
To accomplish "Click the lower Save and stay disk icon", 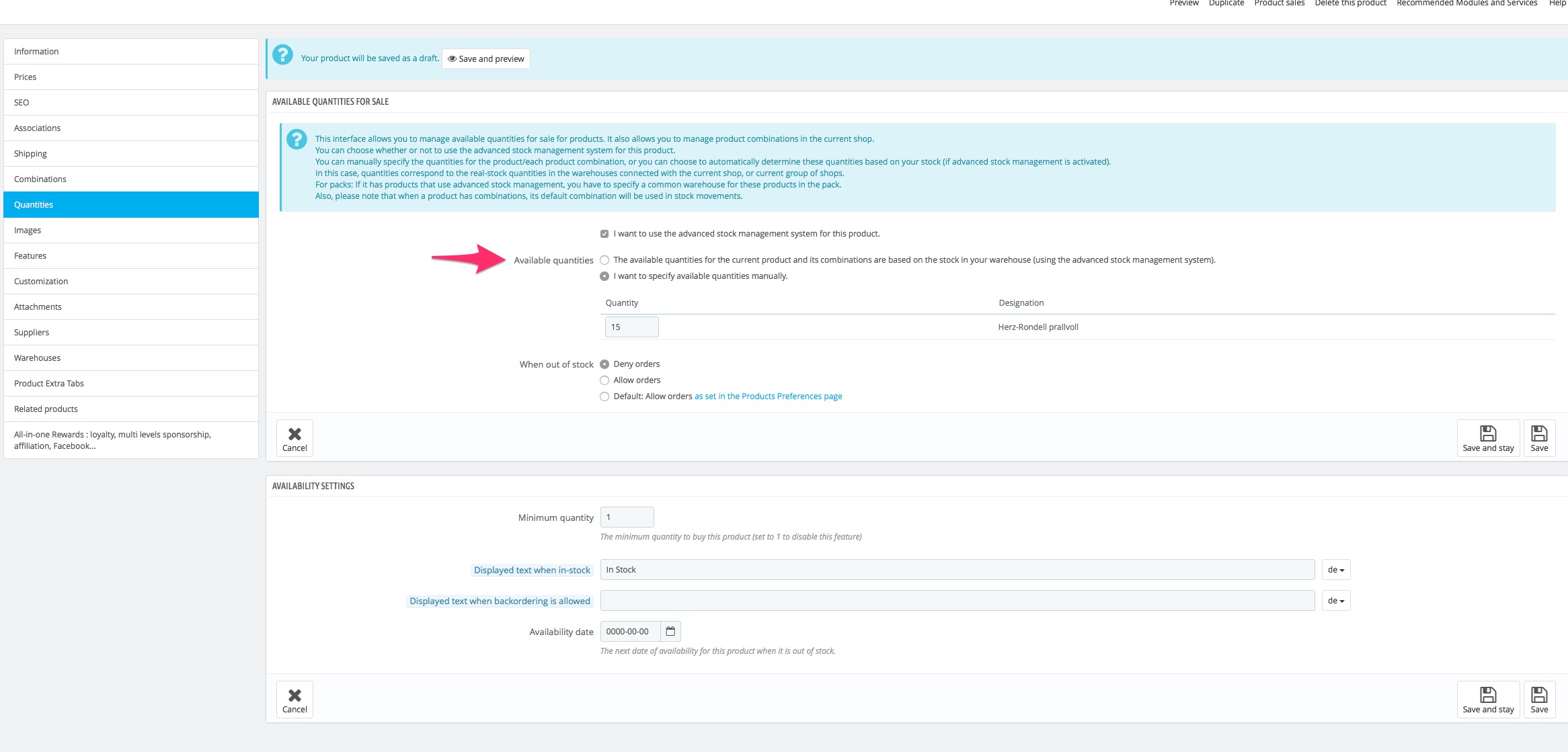I will pos(1488,695).
